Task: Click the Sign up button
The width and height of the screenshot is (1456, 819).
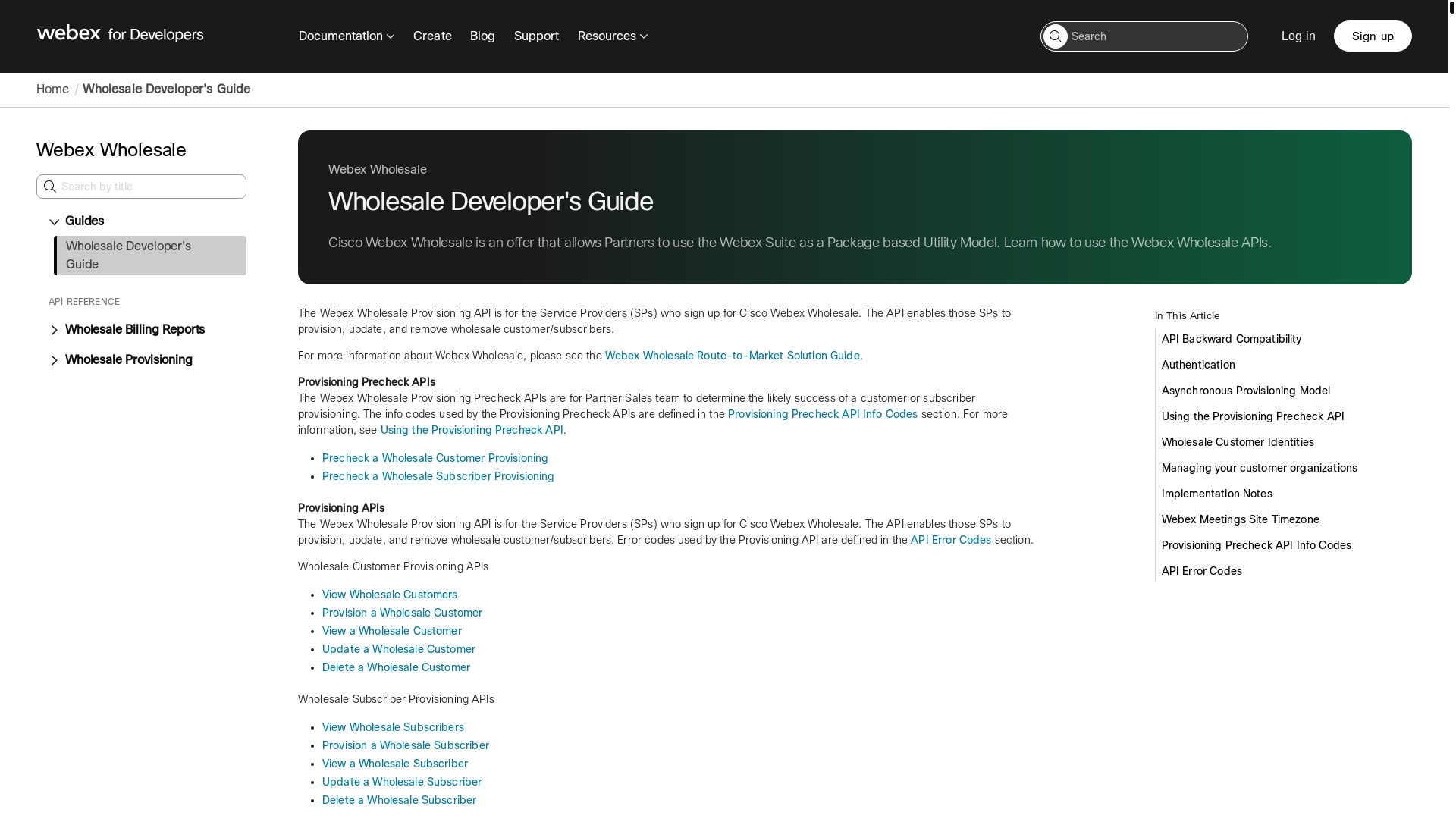Action: [1373, 36]
